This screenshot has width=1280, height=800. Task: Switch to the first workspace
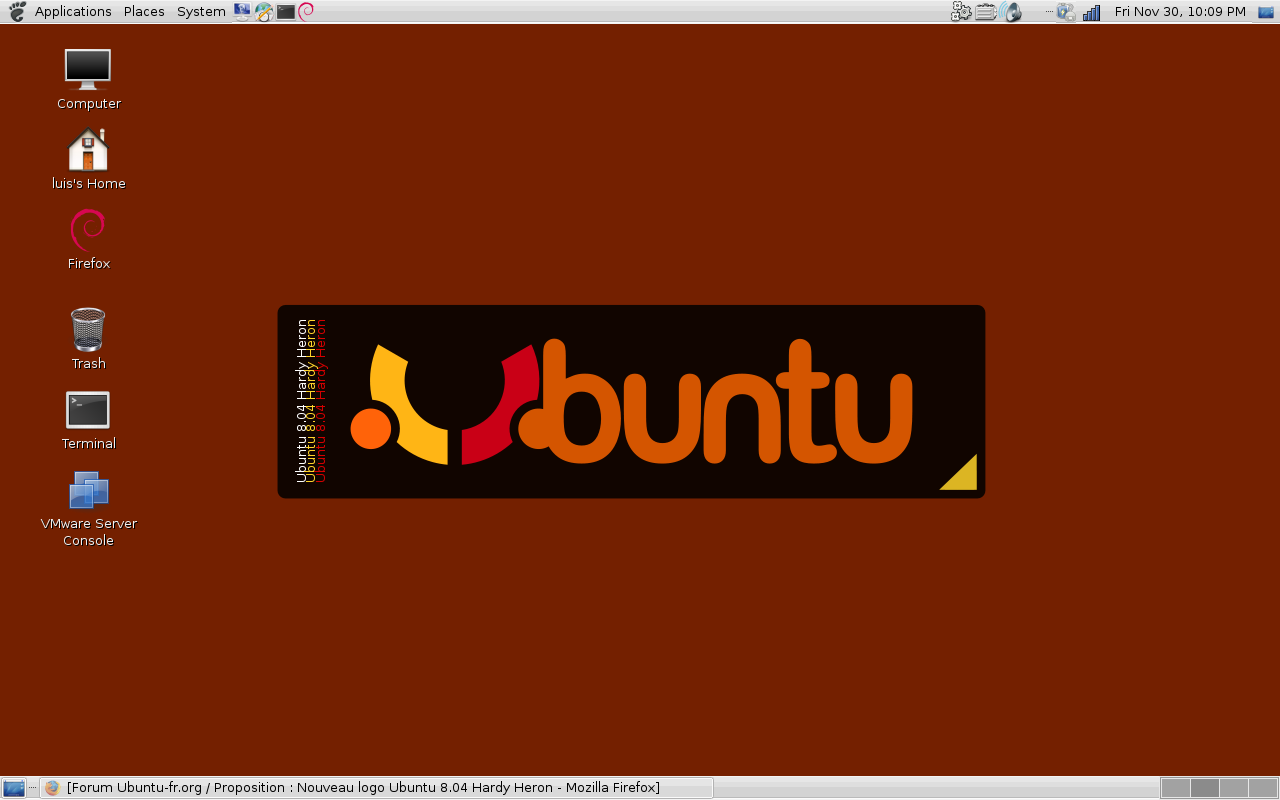1175,788
